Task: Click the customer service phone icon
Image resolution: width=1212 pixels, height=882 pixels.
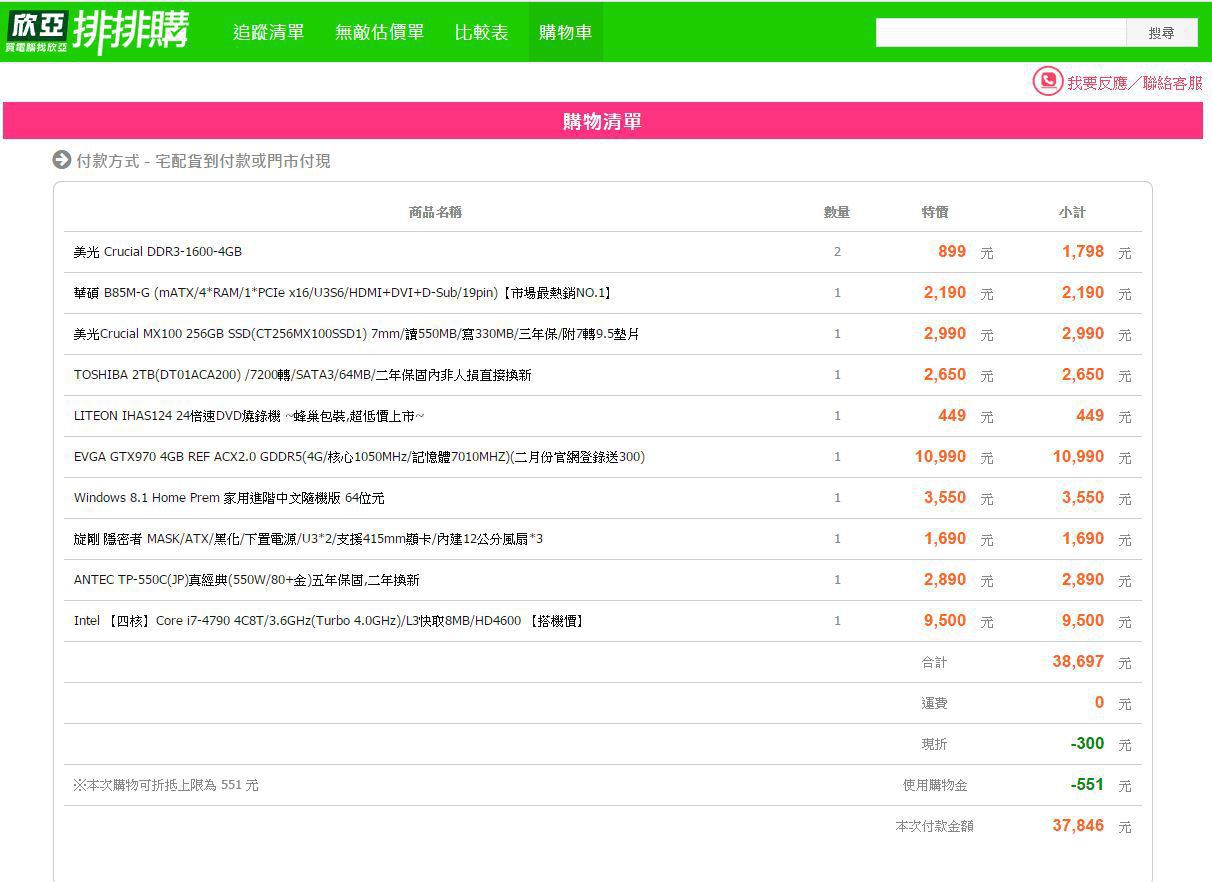Action: coord(1047,82)
